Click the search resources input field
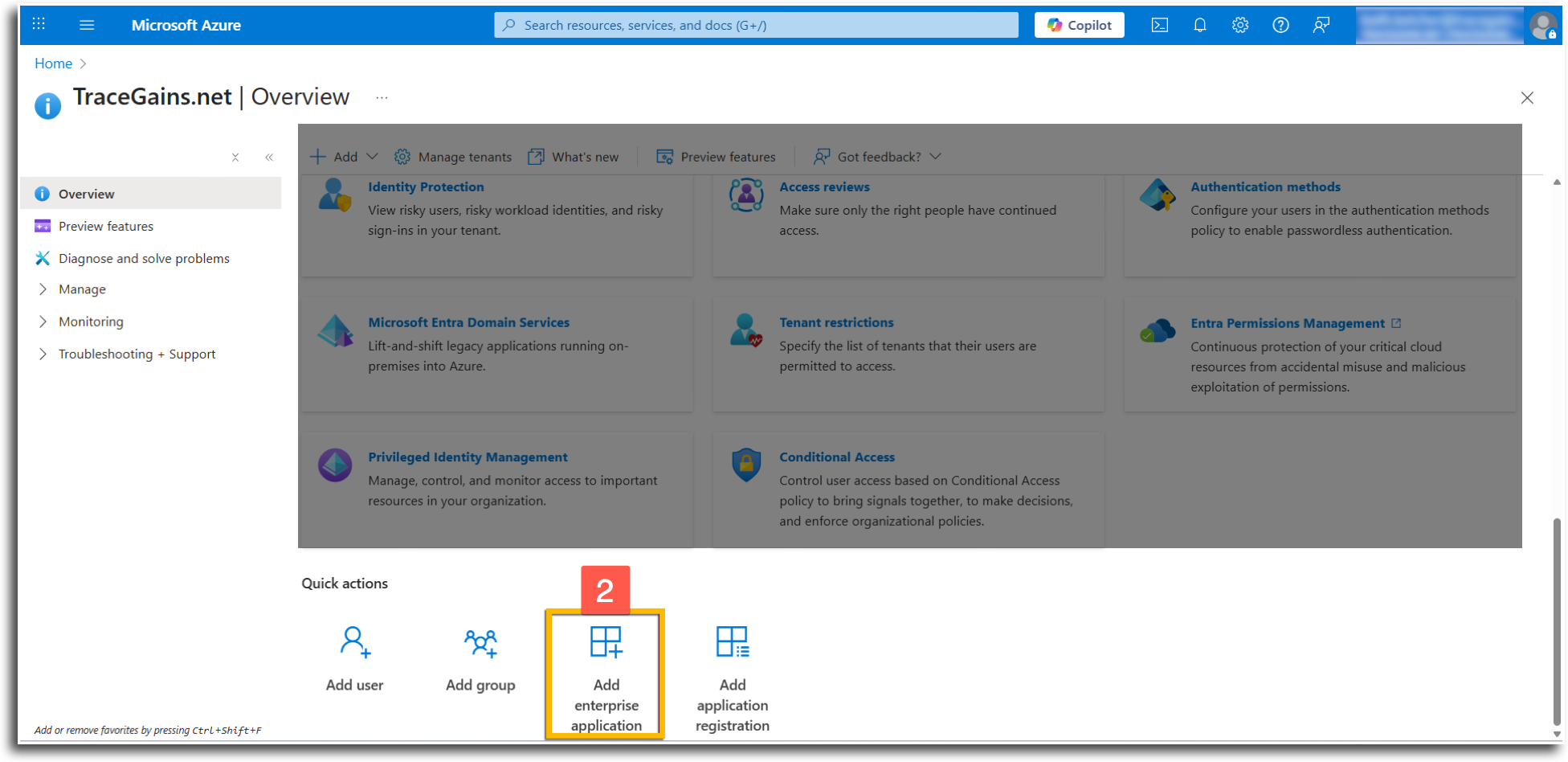Viewport: 1568px width, 762px height. [756, 25]
